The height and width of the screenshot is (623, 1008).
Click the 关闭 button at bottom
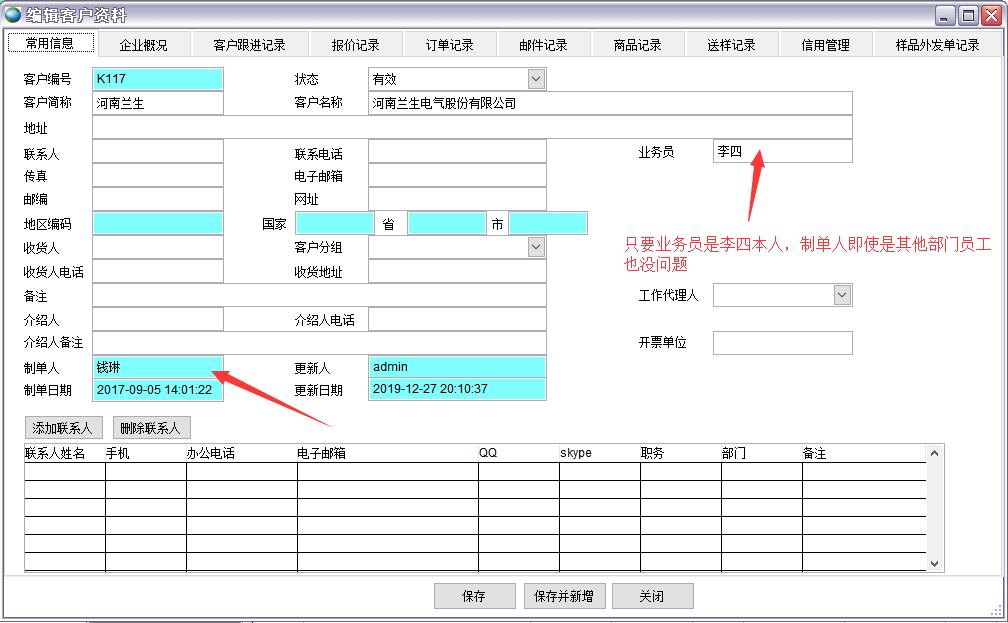click(652, 596)
